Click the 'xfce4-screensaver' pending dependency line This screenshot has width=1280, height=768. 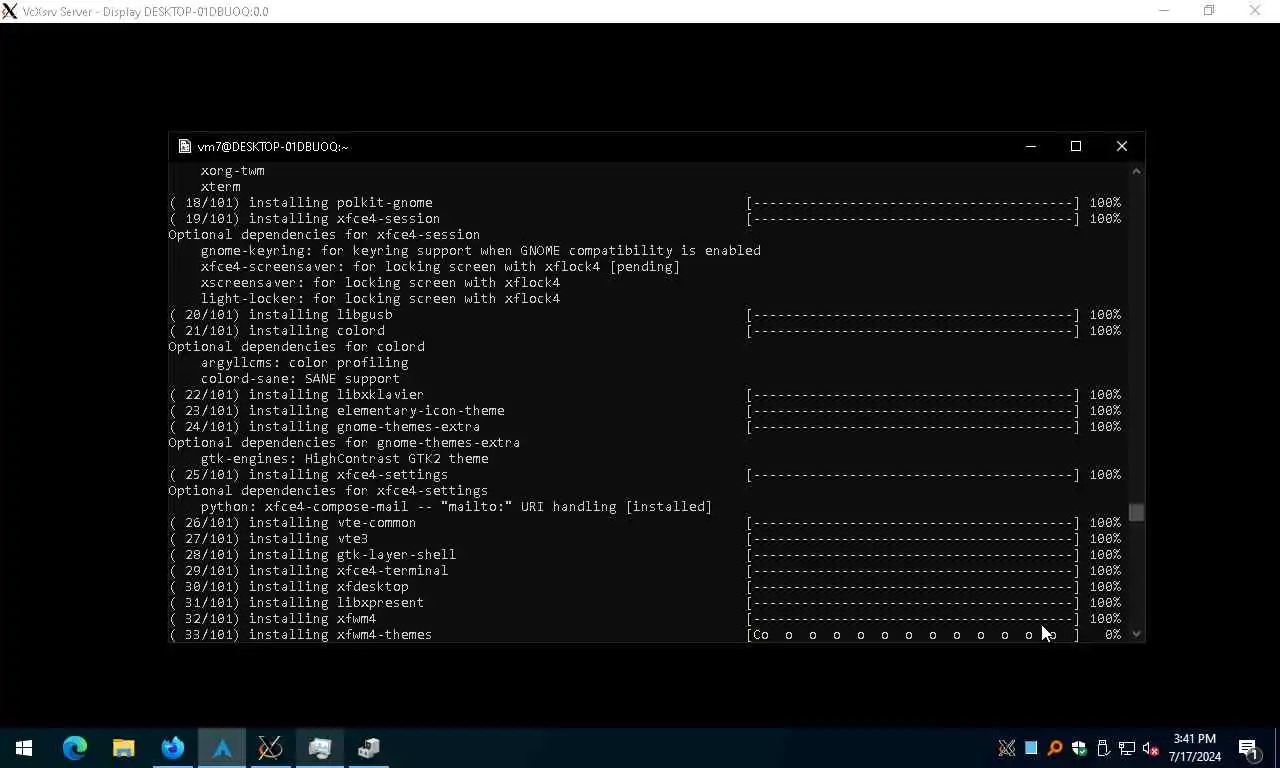[x=440, y=267]
